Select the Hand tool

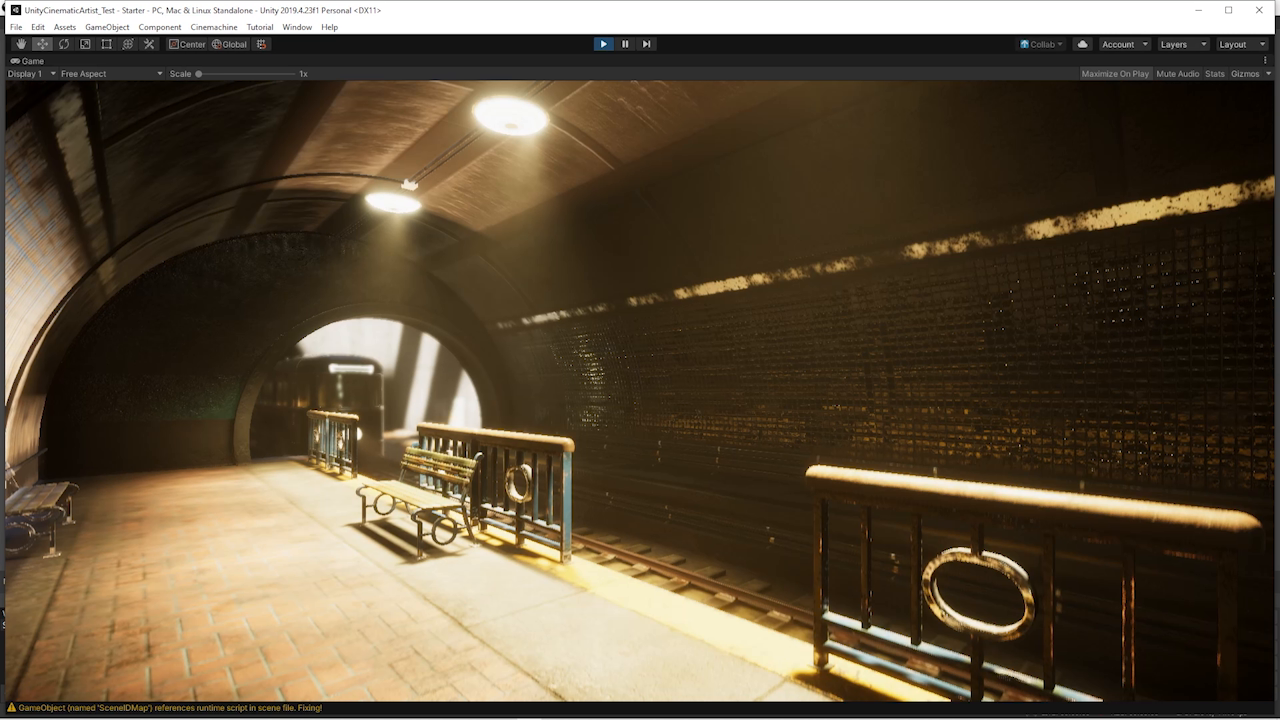click(x=20, y=44)
